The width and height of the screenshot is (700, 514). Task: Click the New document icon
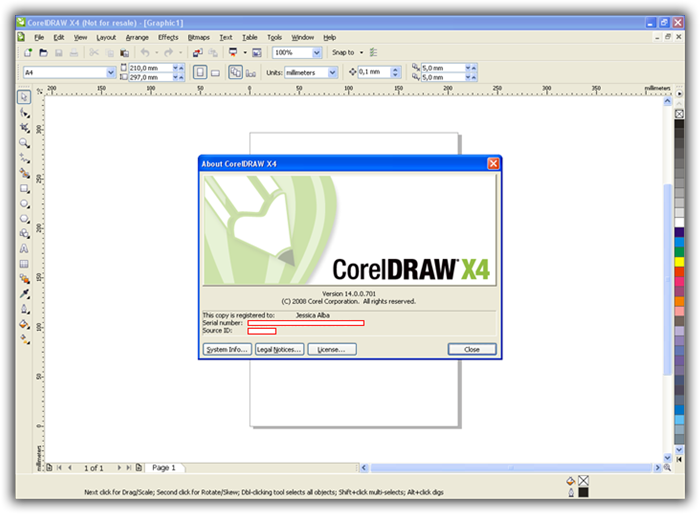pos(28,53)
